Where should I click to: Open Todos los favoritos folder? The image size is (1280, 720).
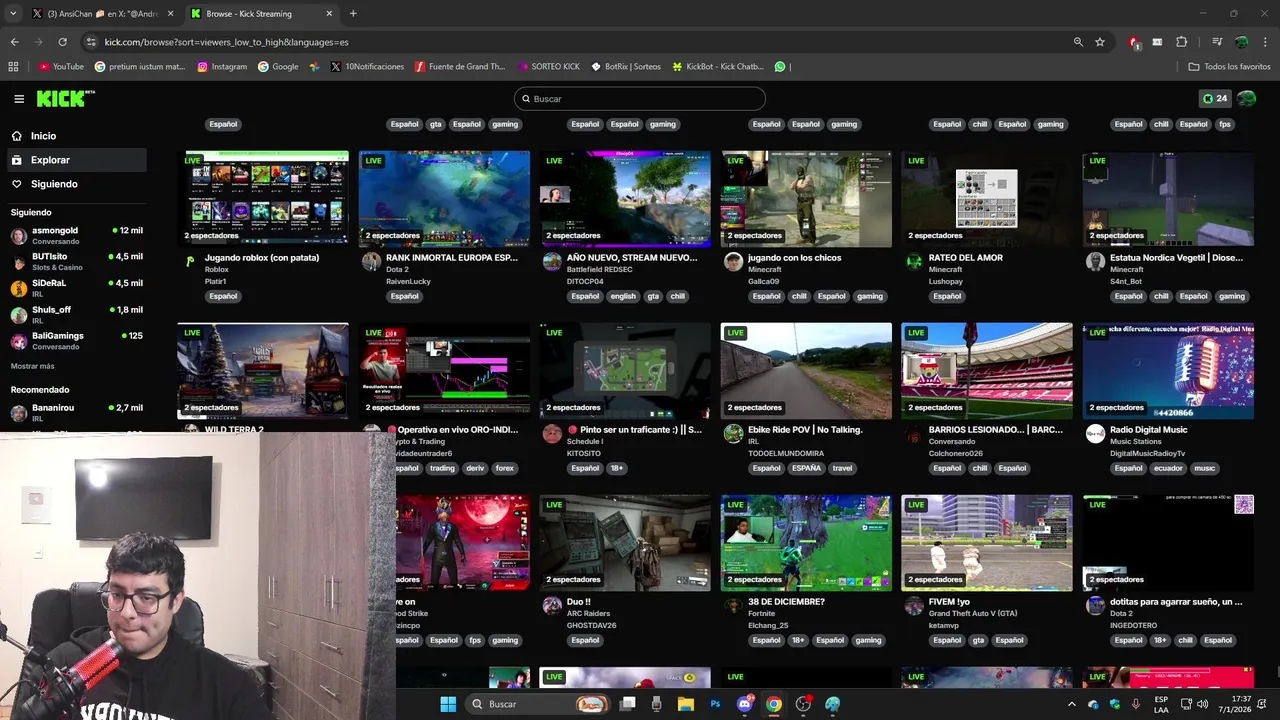pos(1229,67)
